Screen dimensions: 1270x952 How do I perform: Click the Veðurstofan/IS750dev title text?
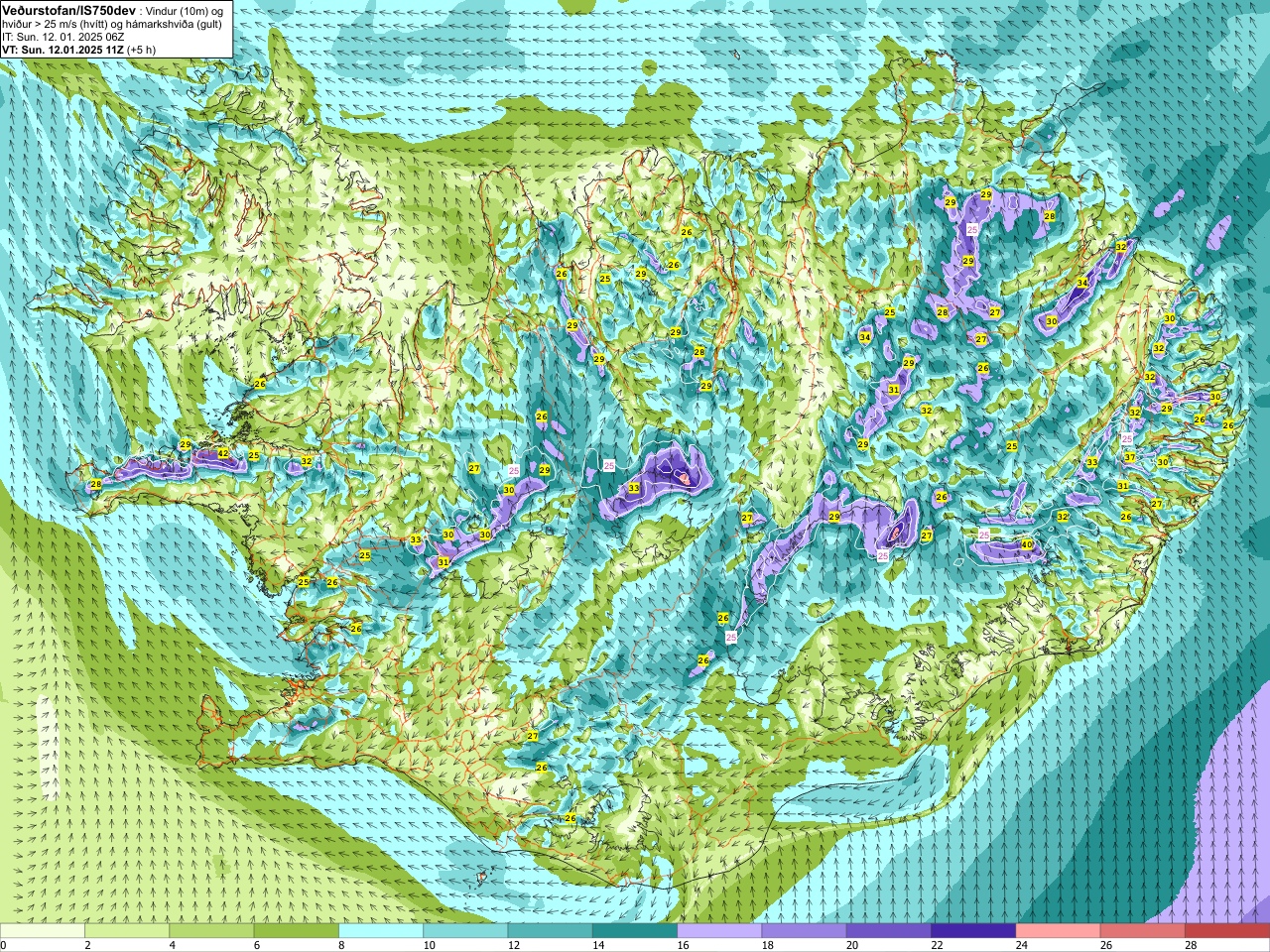coord(69,10)
